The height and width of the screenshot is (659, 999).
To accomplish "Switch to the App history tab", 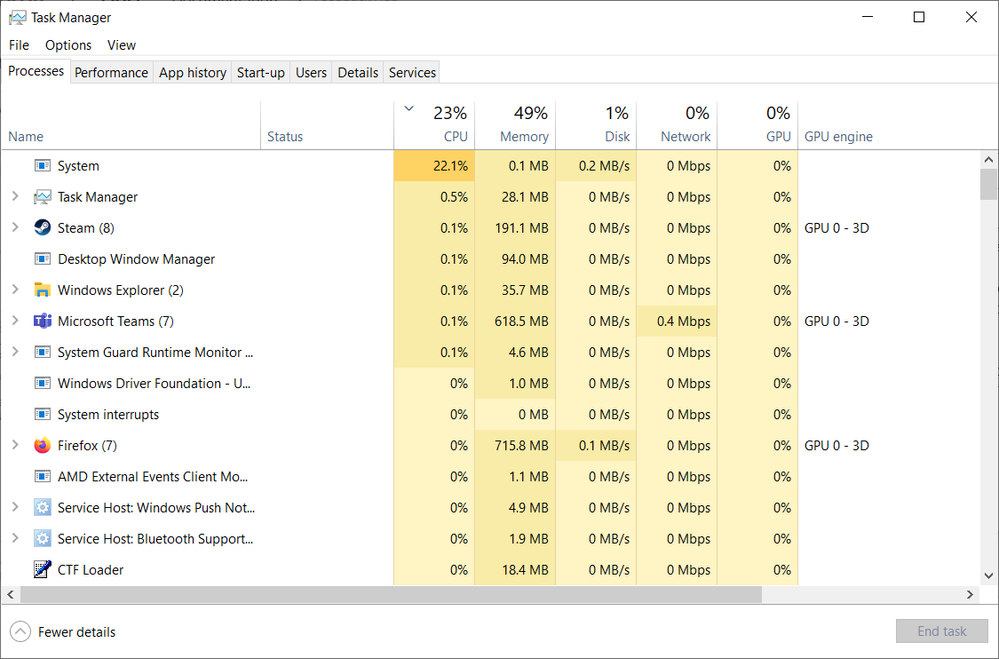I will tap(192, 73).
